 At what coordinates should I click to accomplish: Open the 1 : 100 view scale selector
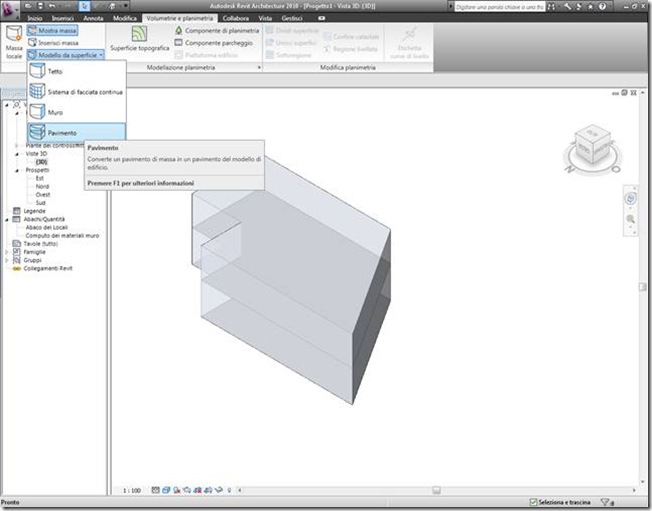click(132, 490)
